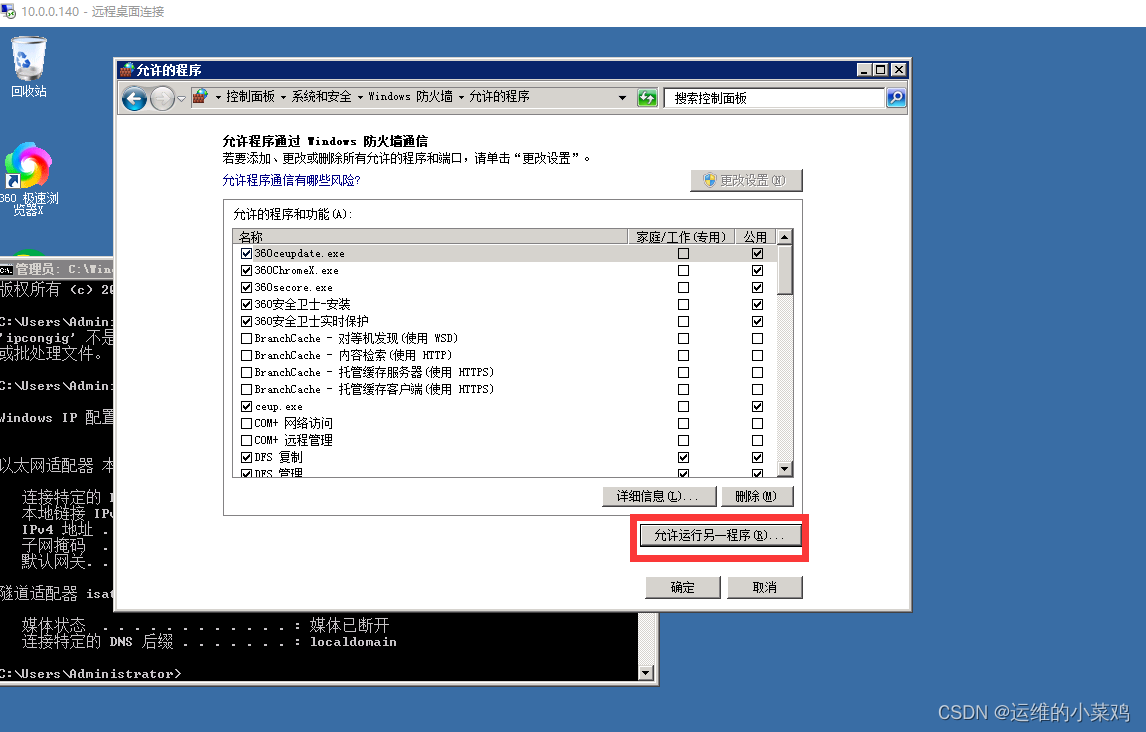Screen dimensions: 1146x732
Task: Navigate to 控制面板 via breadcrumb
Action: click(250, 98)
